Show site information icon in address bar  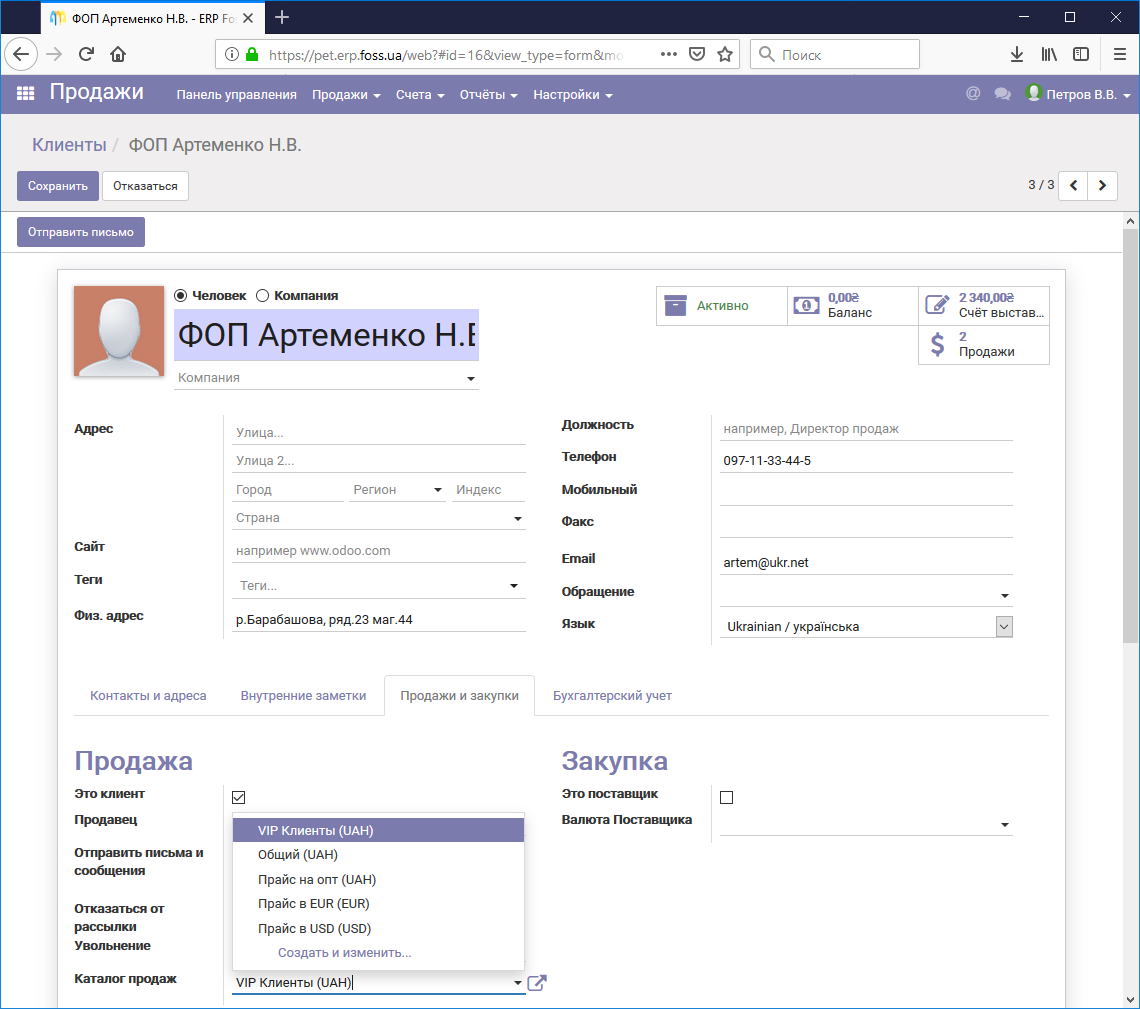point(231,55)
